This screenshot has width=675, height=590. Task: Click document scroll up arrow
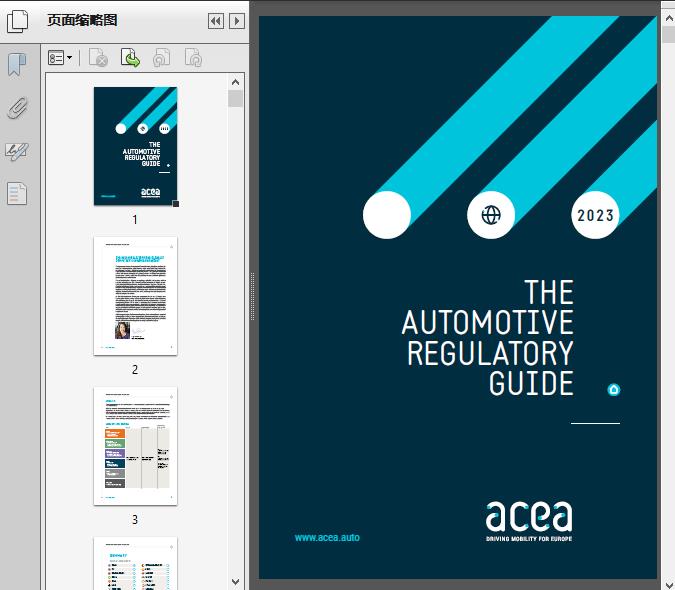point(669,18)
